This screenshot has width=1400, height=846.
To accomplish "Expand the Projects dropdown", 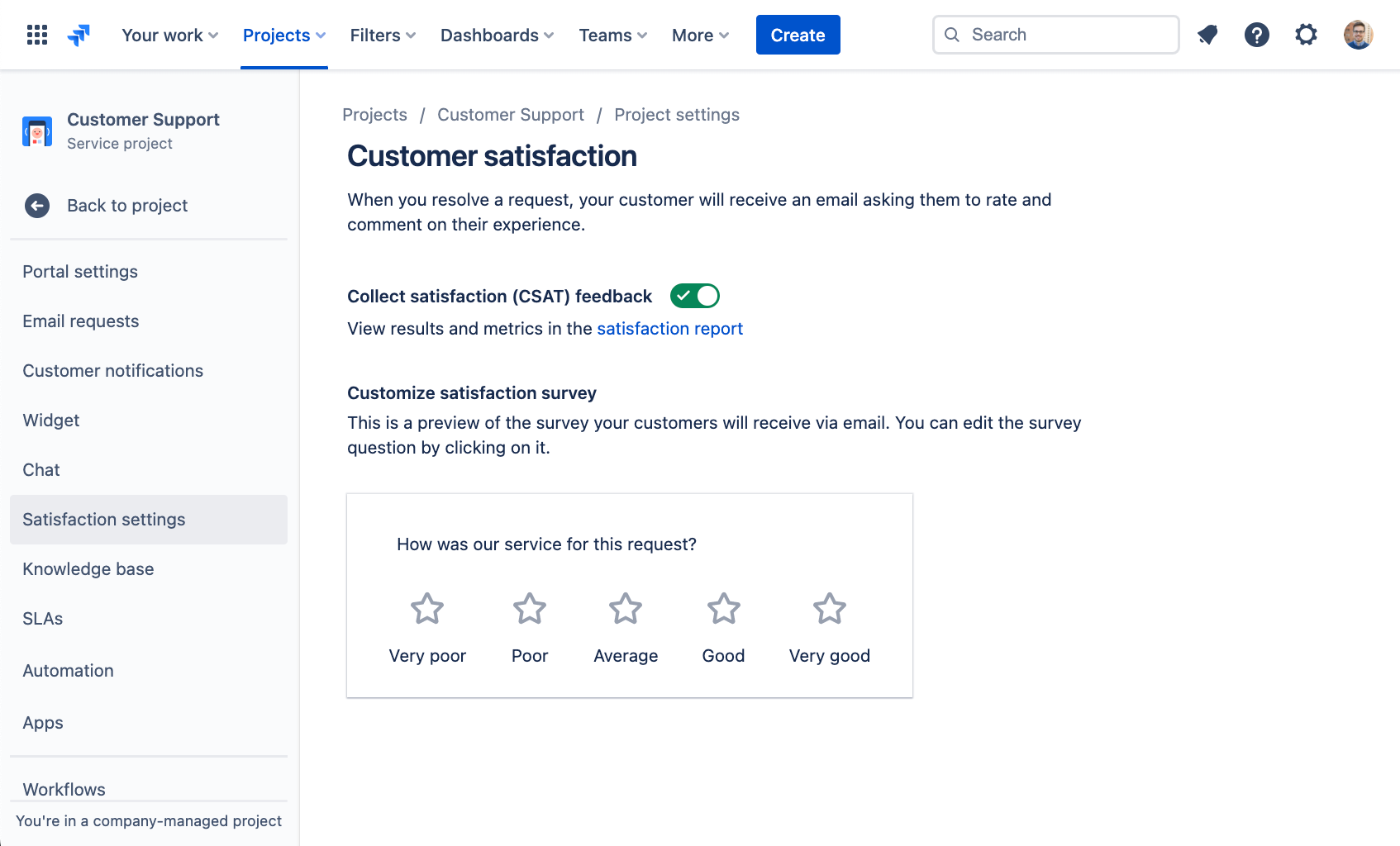I will 283,35.
